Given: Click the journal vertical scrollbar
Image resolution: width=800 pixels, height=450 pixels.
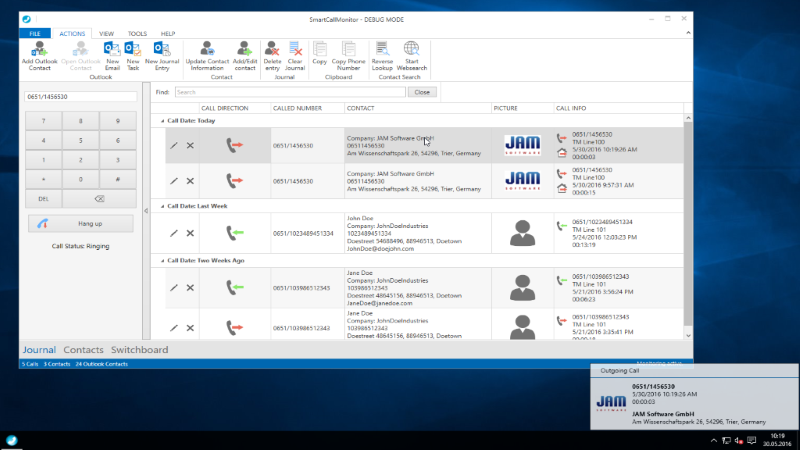Looking at the screenshot, I should click(x=688, y=224).
